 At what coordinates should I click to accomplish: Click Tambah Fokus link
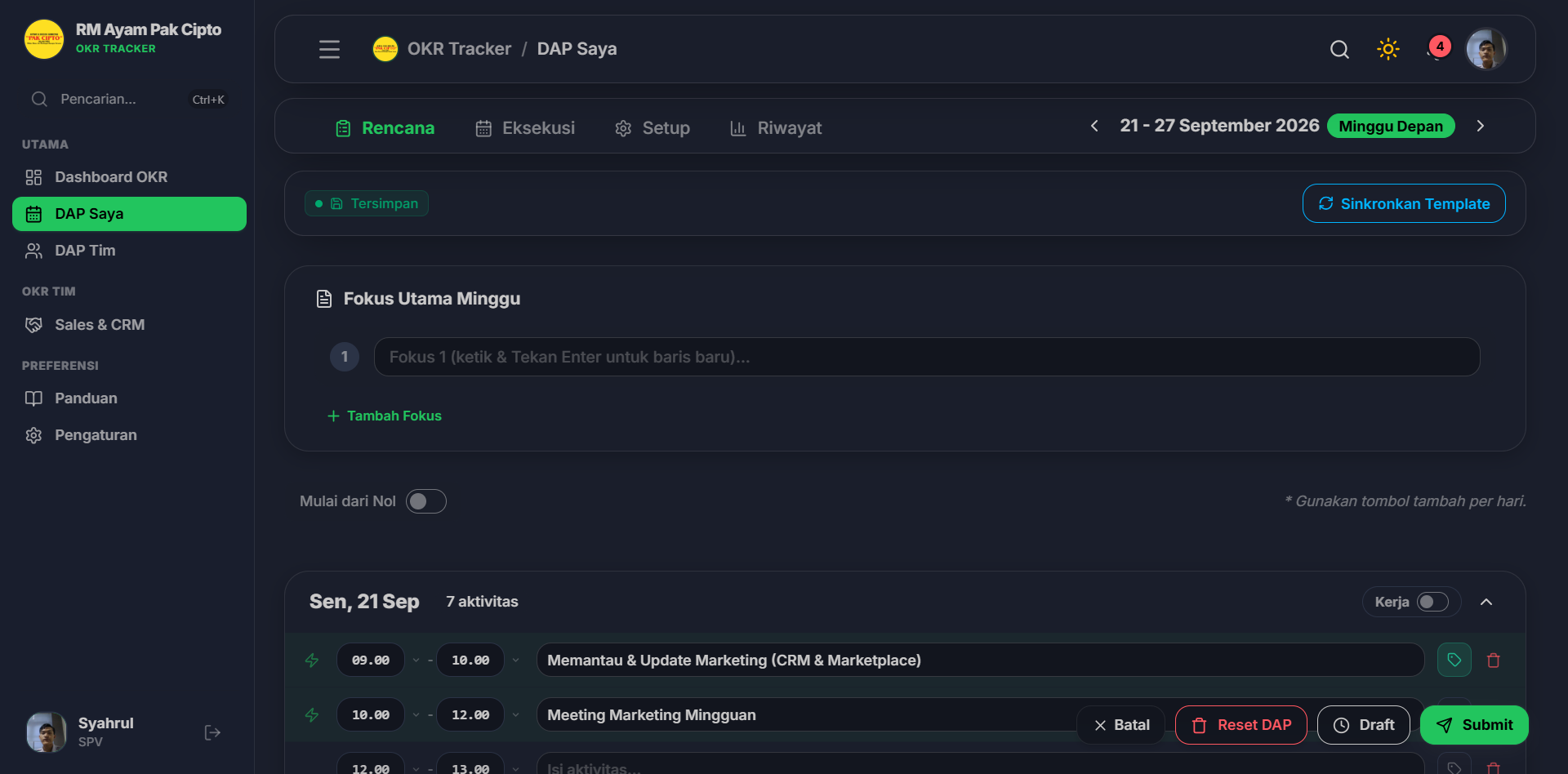tap(384, 416)
